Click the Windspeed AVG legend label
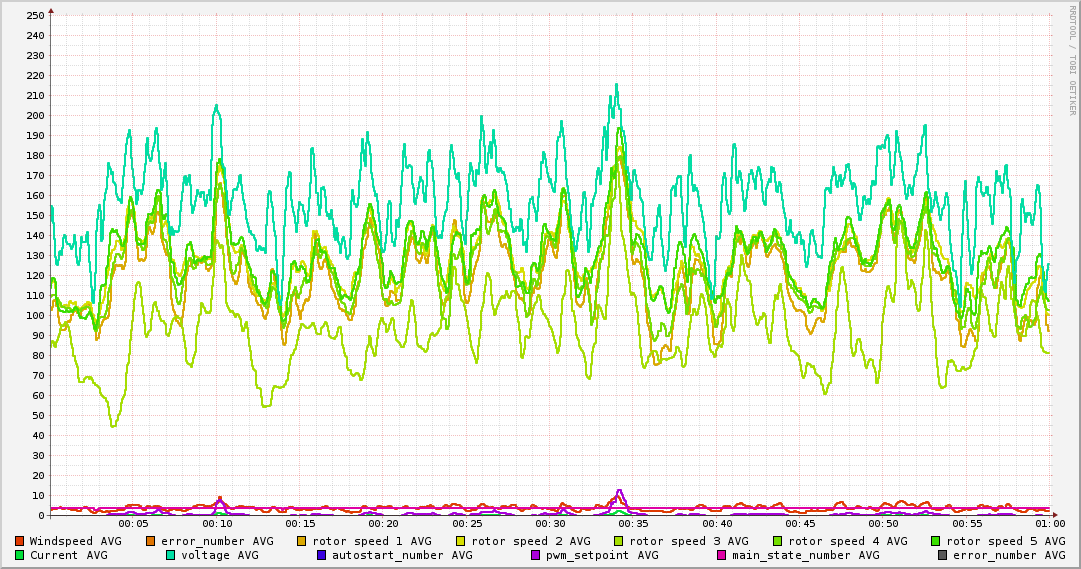The height and width of the screenshot is (569, 1081). [75, 541]
